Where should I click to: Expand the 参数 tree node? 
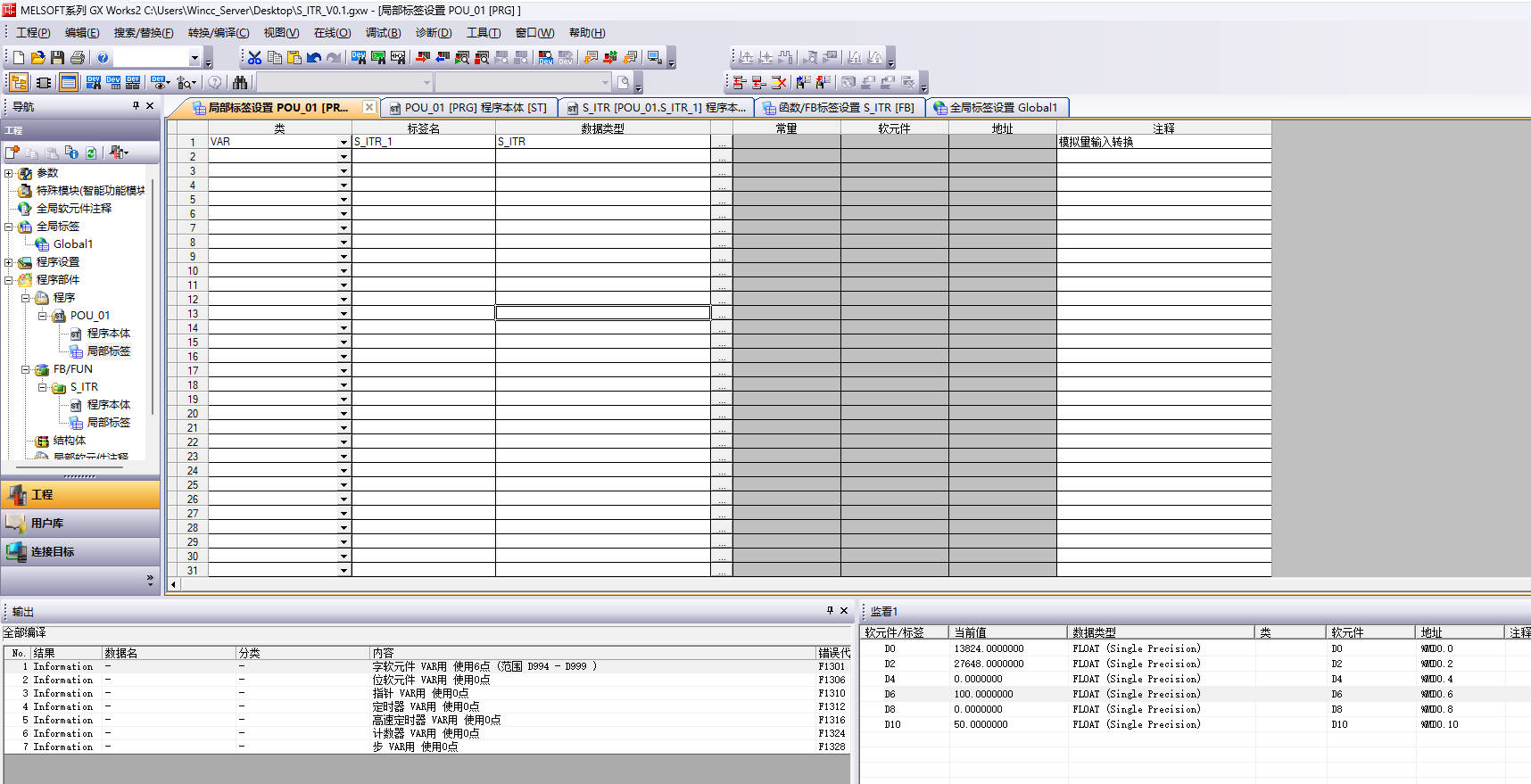coord(9,173)
